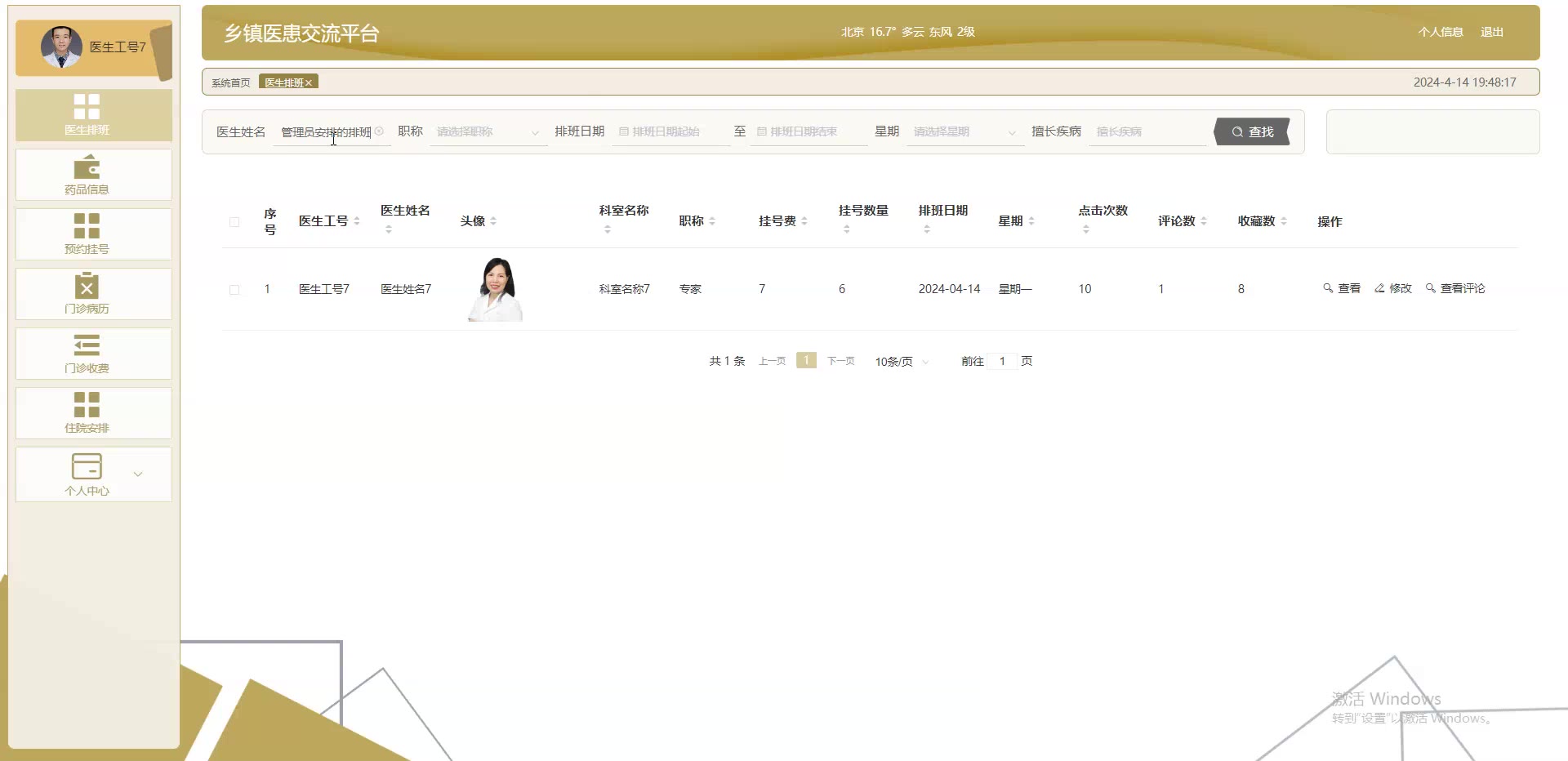The width and height of the screenshot is (1568, 761).
Task: Open 门诊病历 clipboard icon in sidebar
Action: pos(87,285)
